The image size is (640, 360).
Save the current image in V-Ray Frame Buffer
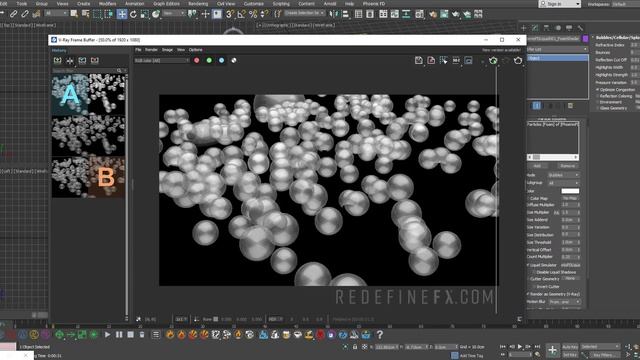[x=418, y=60]
